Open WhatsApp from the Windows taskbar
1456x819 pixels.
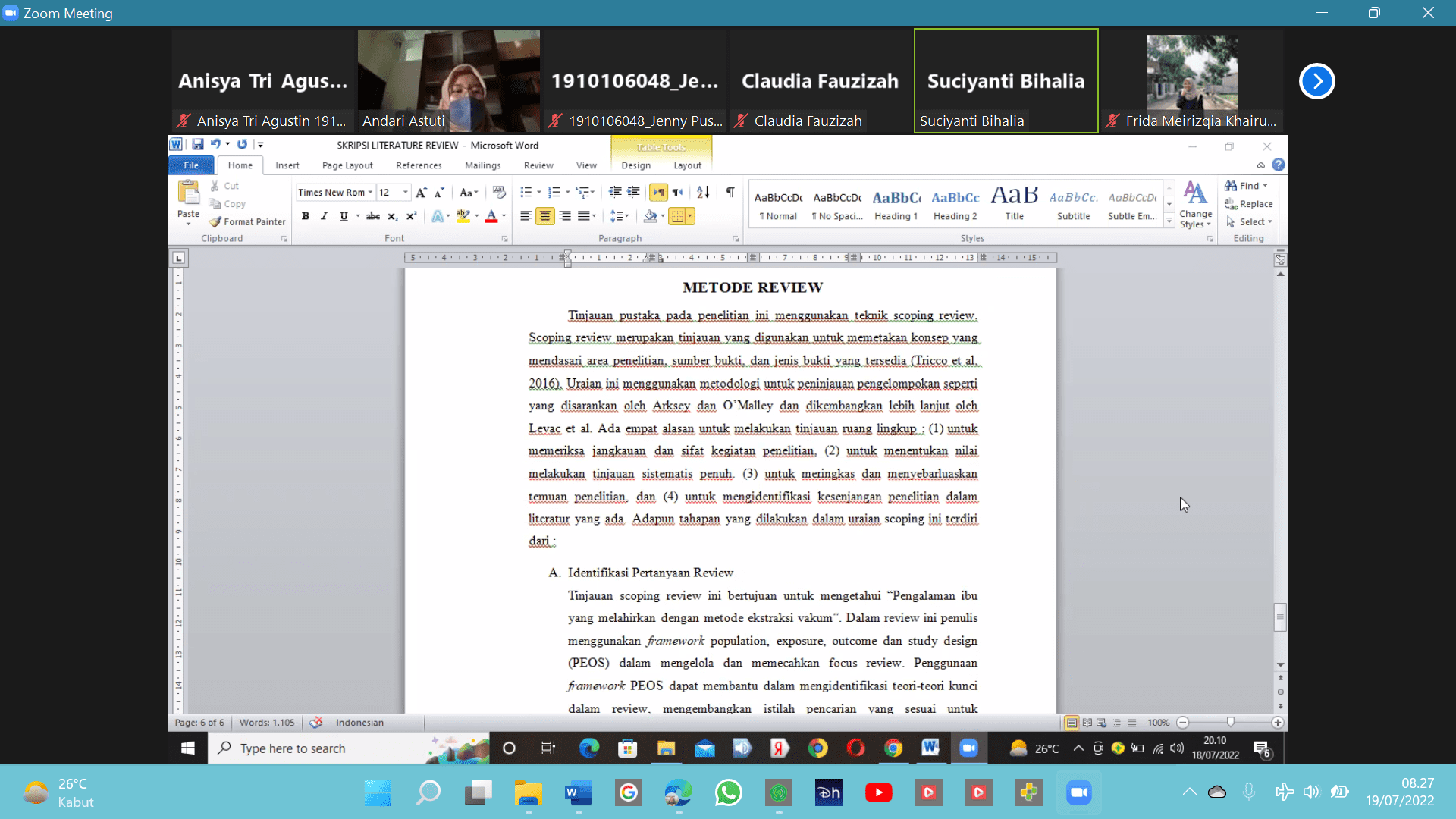pos(728,792)
